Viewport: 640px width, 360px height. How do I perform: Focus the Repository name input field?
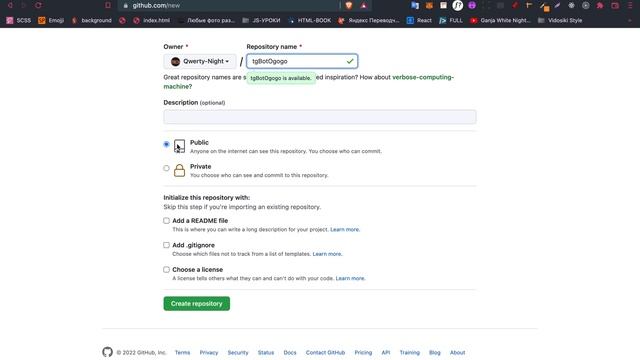pos(302,61)
